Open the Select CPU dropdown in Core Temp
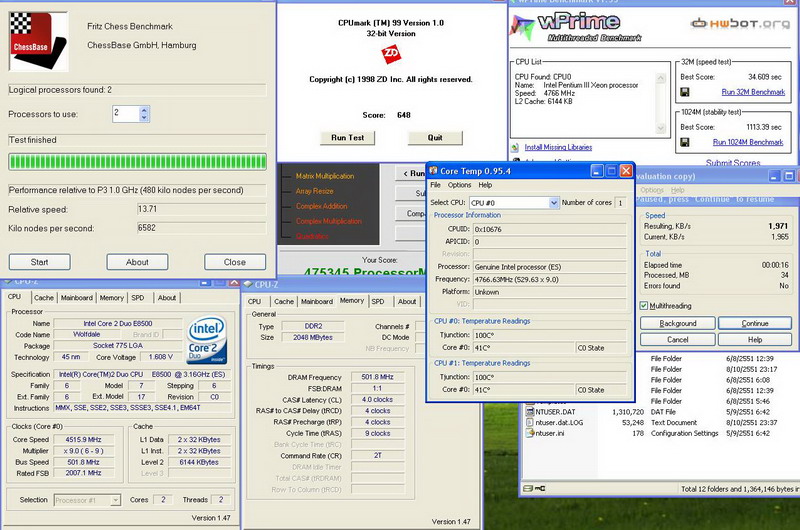The height and width of the screenshot is (530, 800). pyautogui.click(x=554, y=203)
